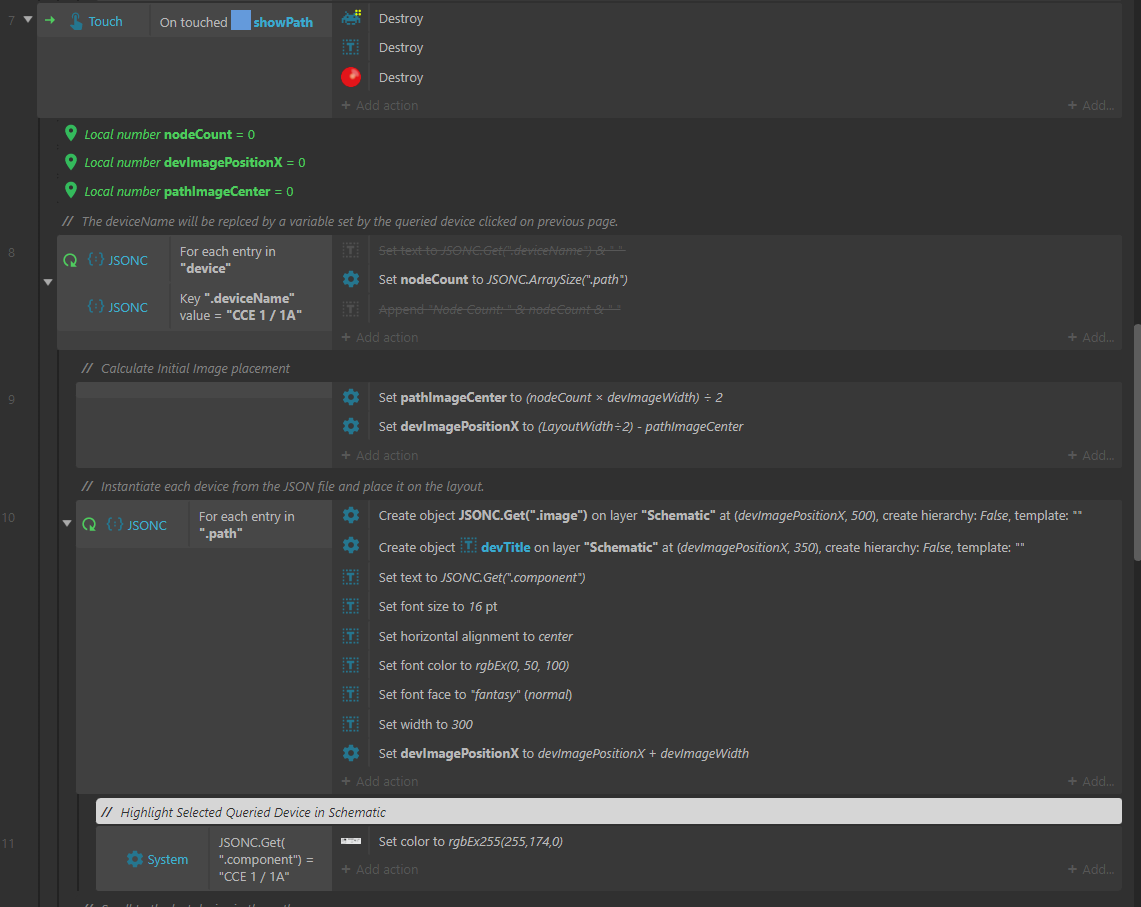
Task: Click the space invader sprite icon beside Destroy
Action: click(x=351, y=17)
